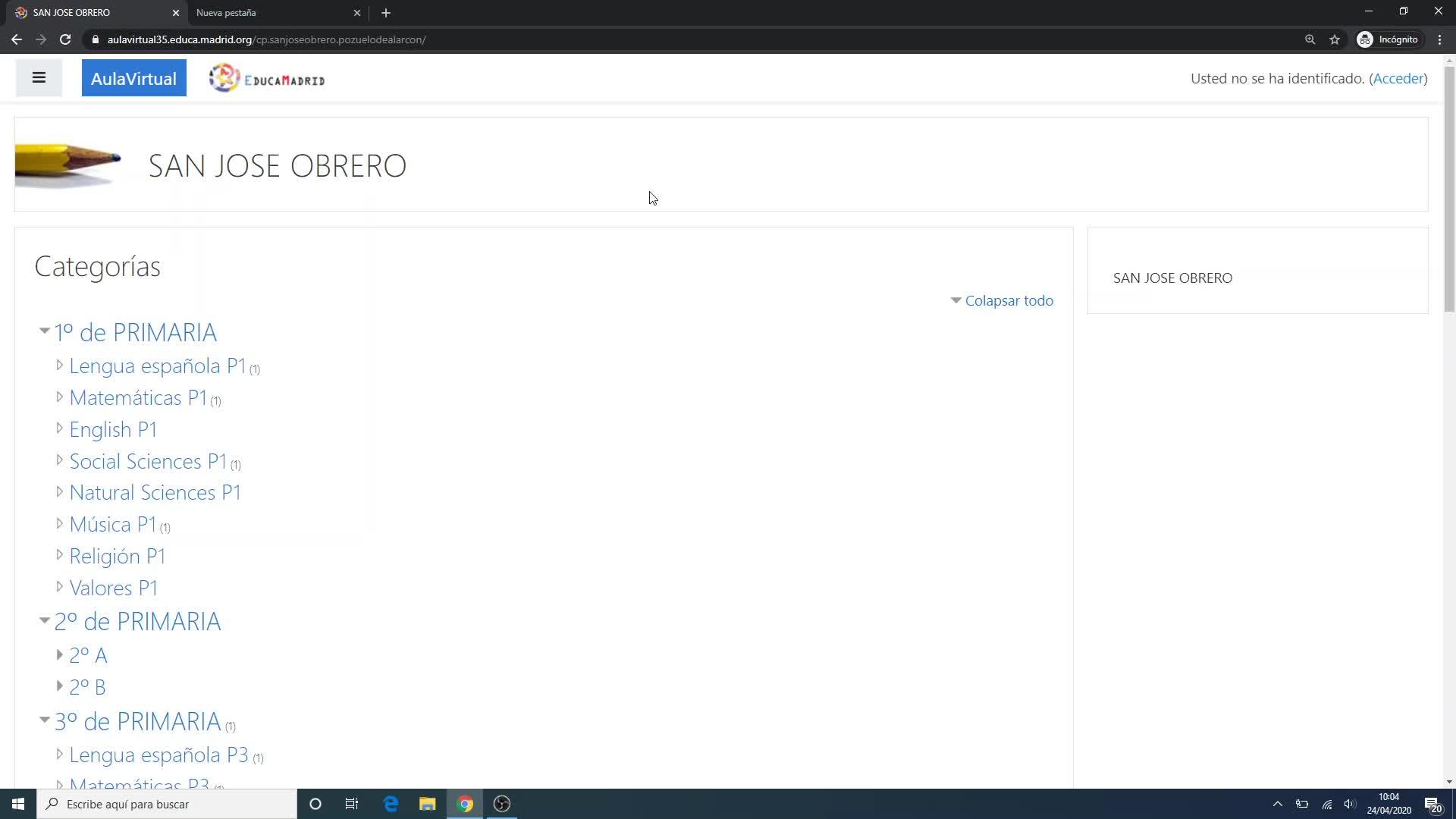This screenshot has height=819, width=1456.
Task: Click the Acceder login link
Action: 1398,78
